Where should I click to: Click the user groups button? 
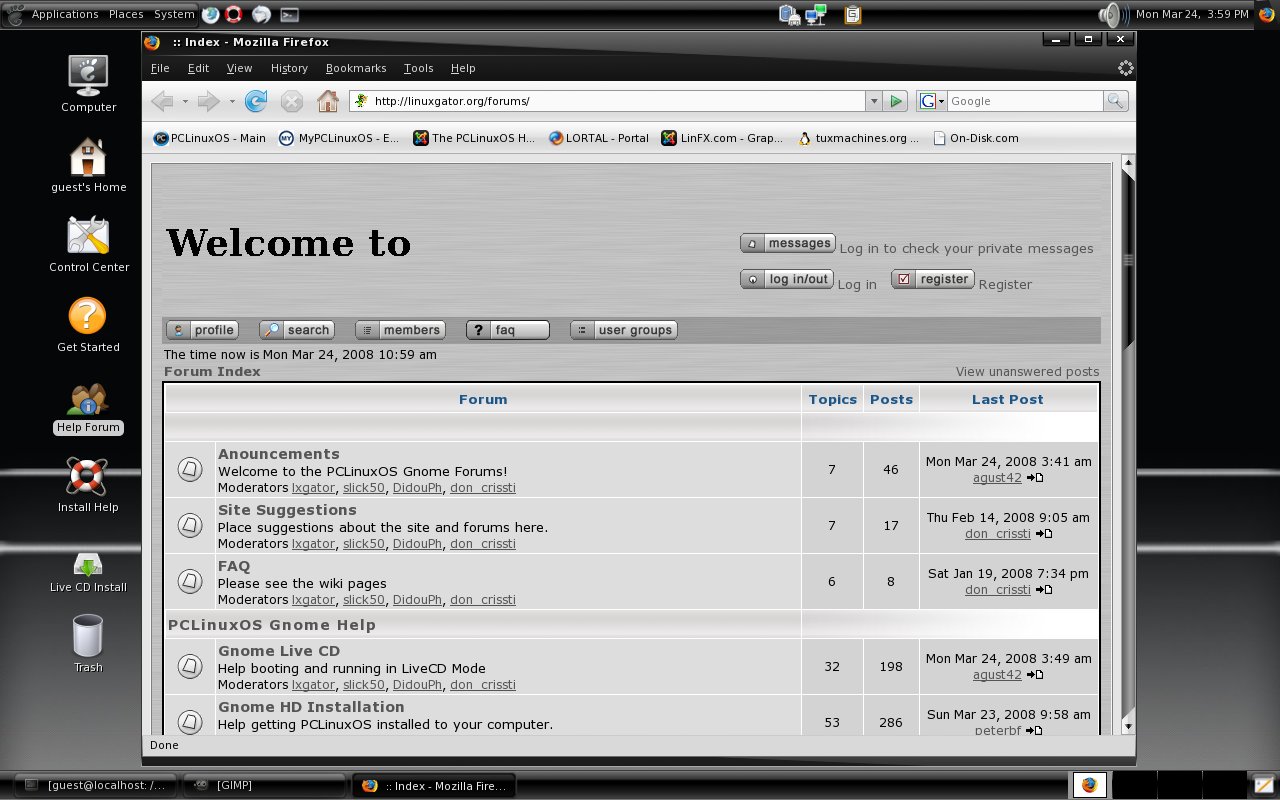(624, 330)
